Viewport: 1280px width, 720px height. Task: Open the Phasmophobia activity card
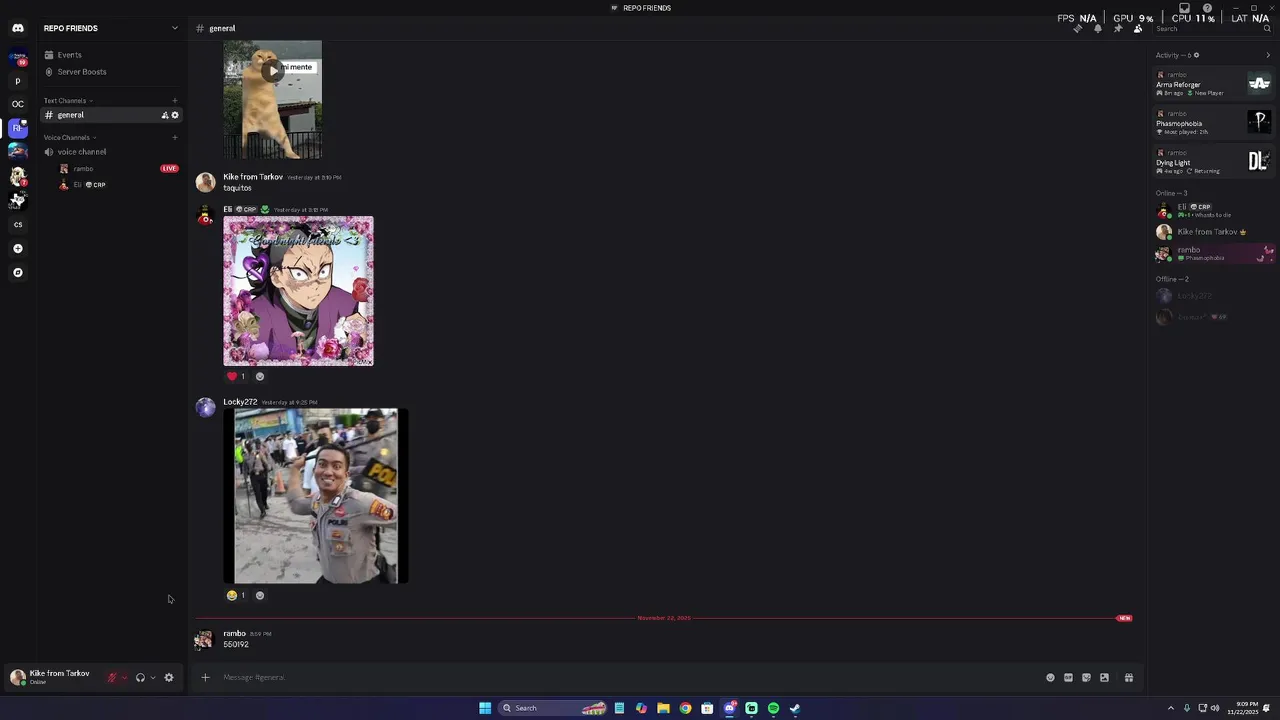pyautogui.click(x=1213, y=123)
